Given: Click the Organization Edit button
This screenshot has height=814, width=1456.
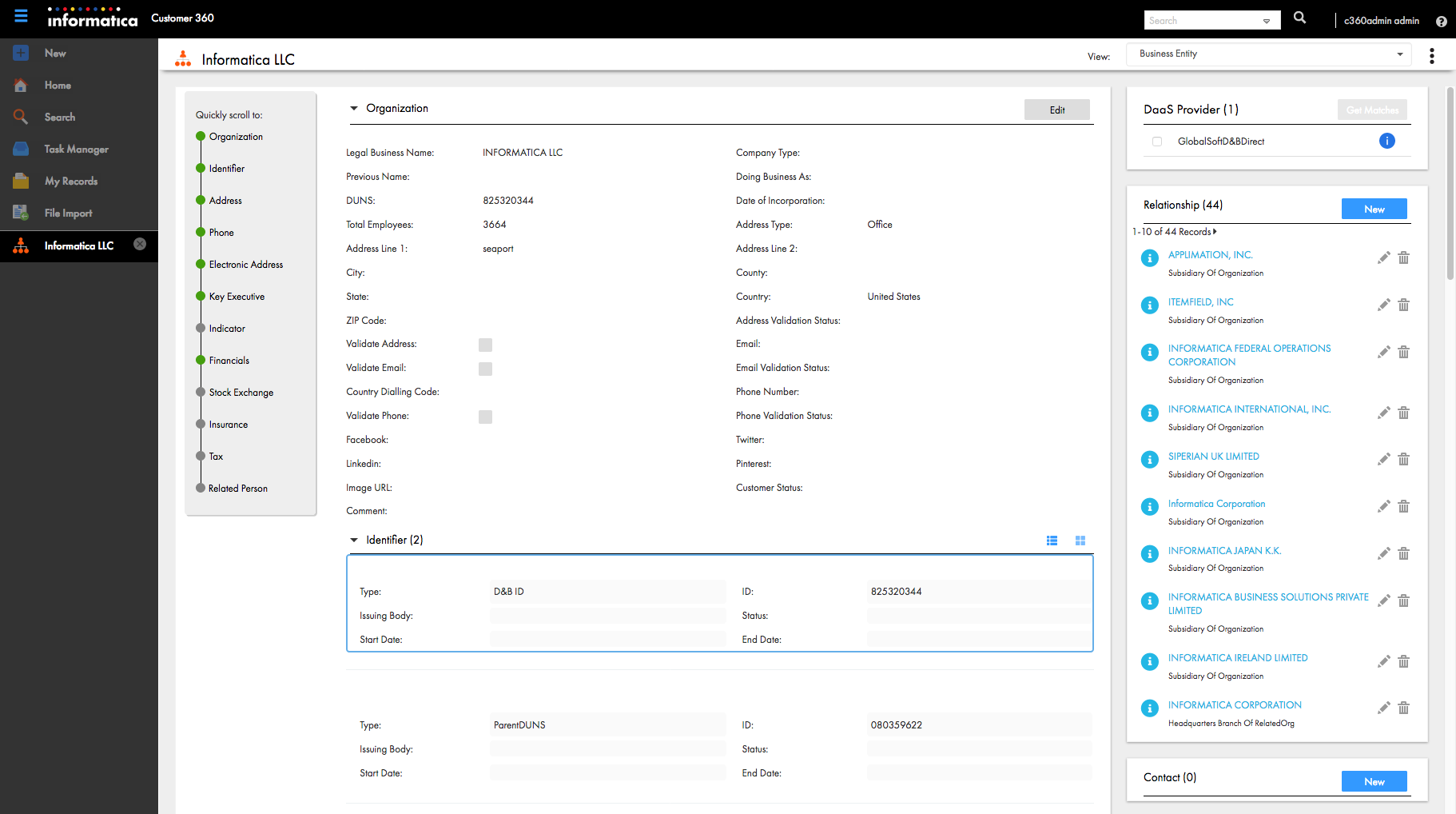Looking at the screenshot, I should click(x=1057, y=110).
